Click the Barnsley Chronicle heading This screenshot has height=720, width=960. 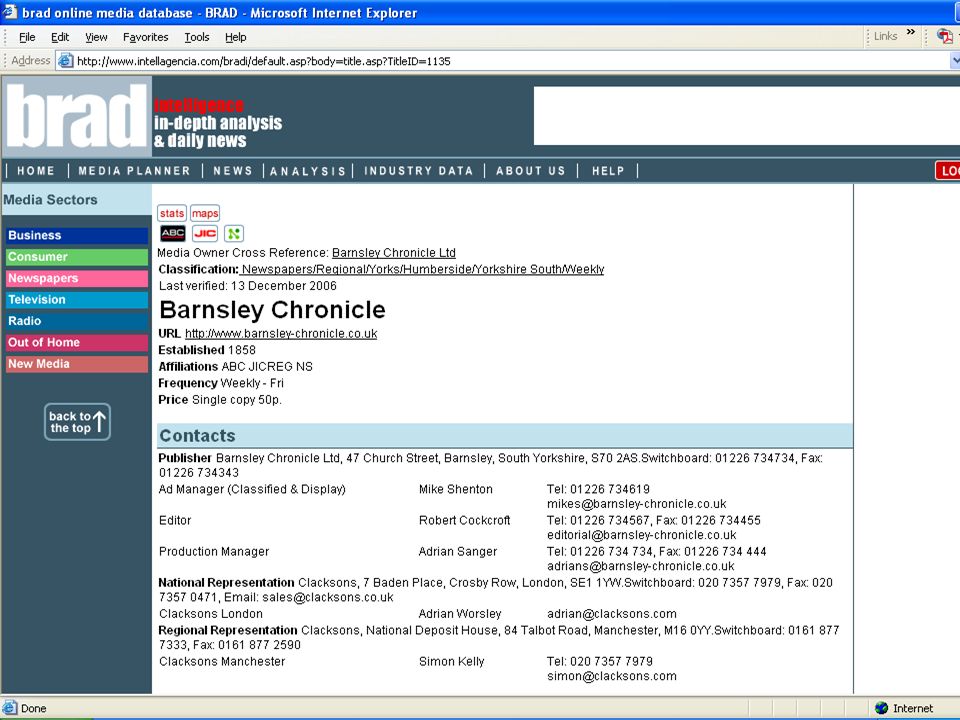click(x=272, y=310)
